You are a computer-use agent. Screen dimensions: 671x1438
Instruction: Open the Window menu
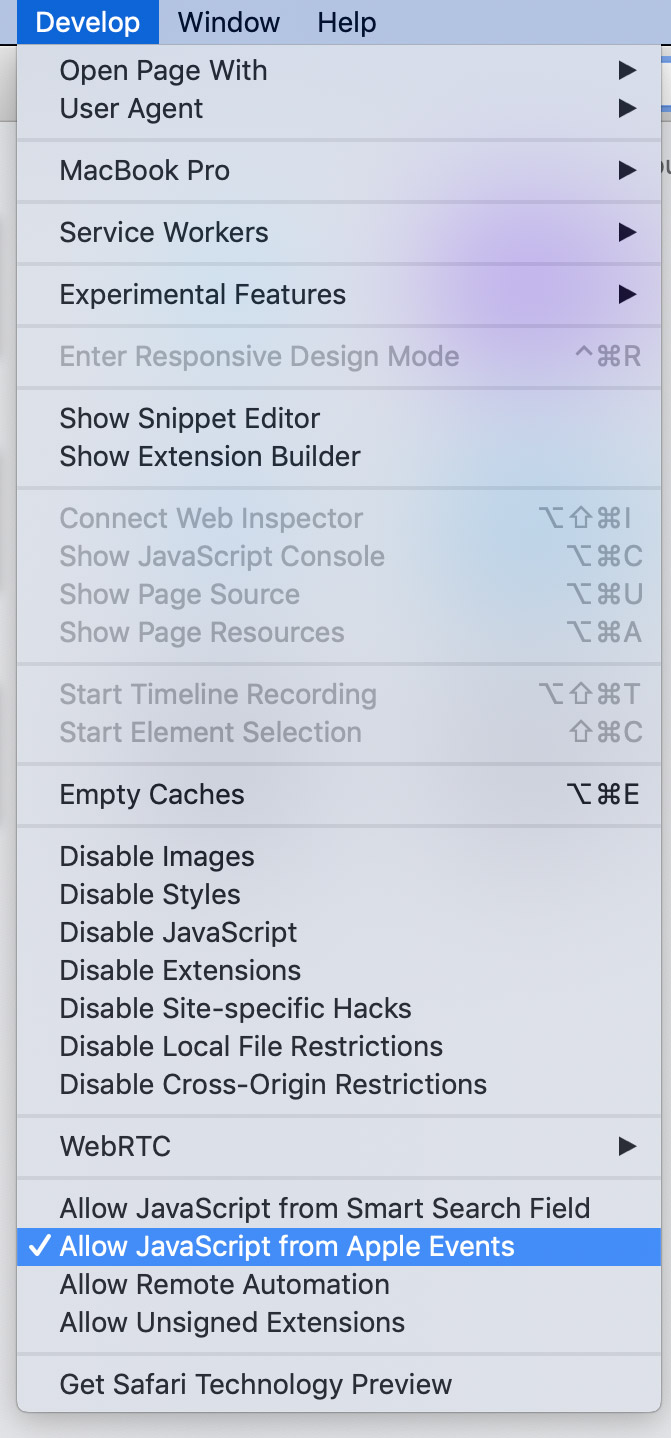pos(229,21)
